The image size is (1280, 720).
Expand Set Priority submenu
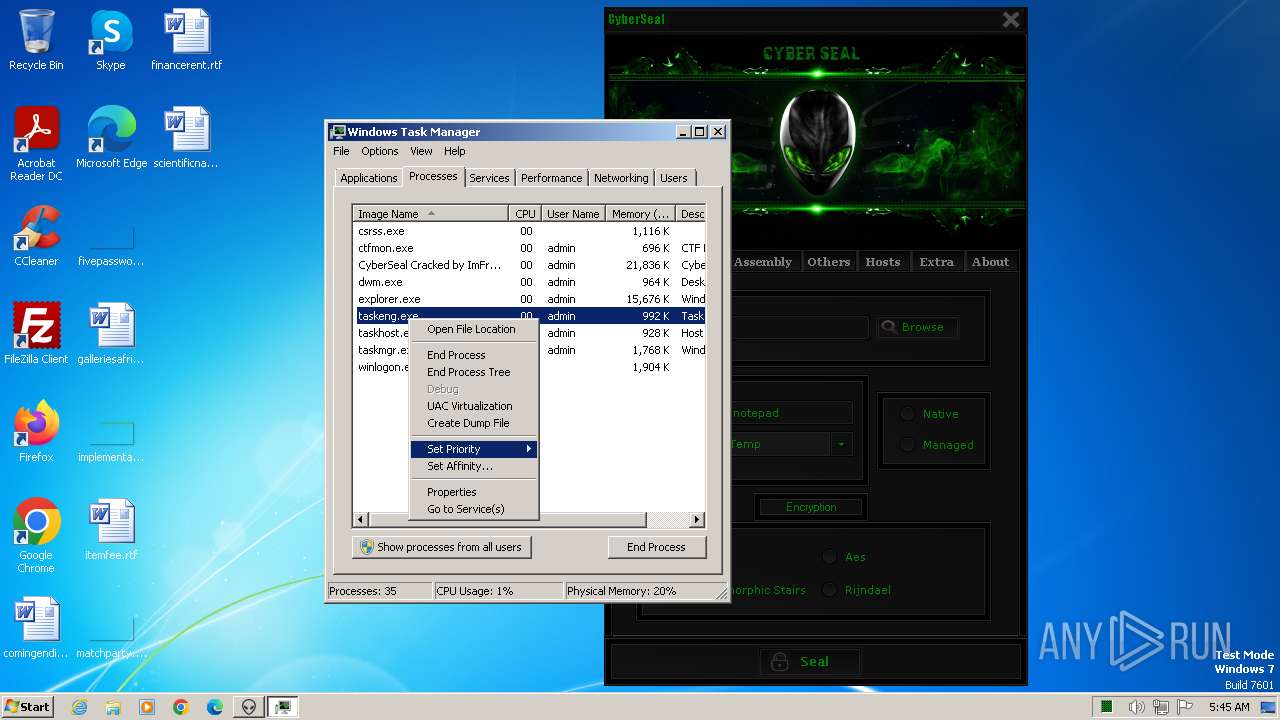[x=474, y=449]
